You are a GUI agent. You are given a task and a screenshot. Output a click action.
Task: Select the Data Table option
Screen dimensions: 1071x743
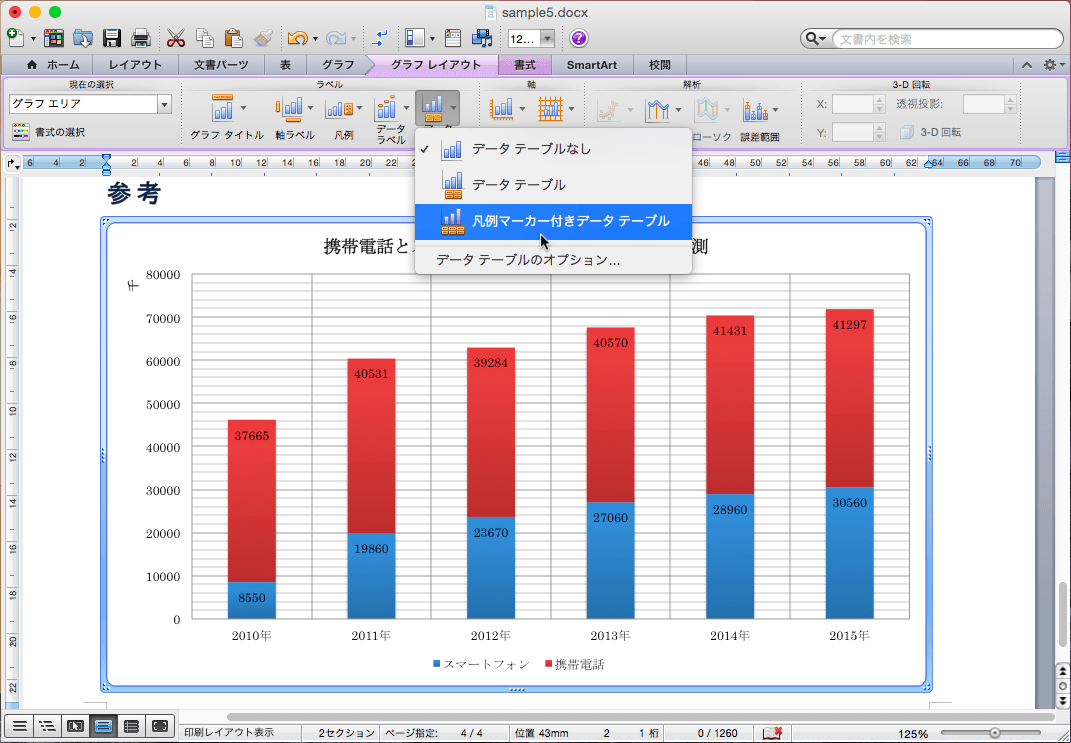(553, 185)
